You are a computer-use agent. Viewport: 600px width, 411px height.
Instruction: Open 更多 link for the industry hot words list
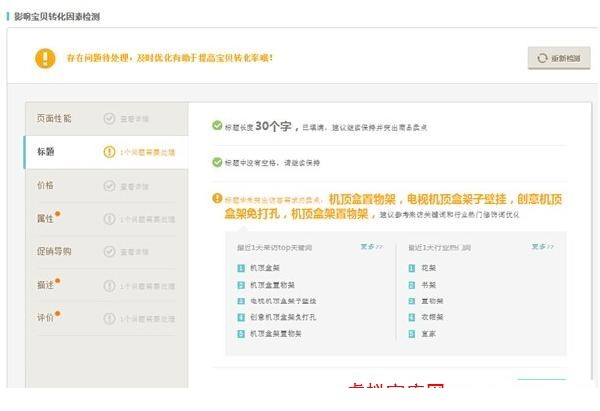pos(543,247)
